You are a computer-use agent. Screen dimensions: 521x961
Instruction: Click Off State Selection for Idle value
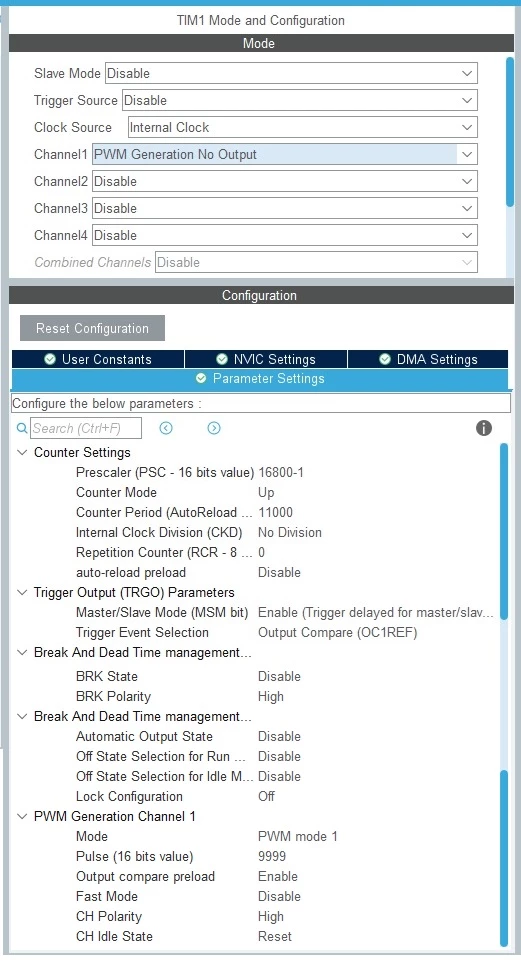pos(280,777)
